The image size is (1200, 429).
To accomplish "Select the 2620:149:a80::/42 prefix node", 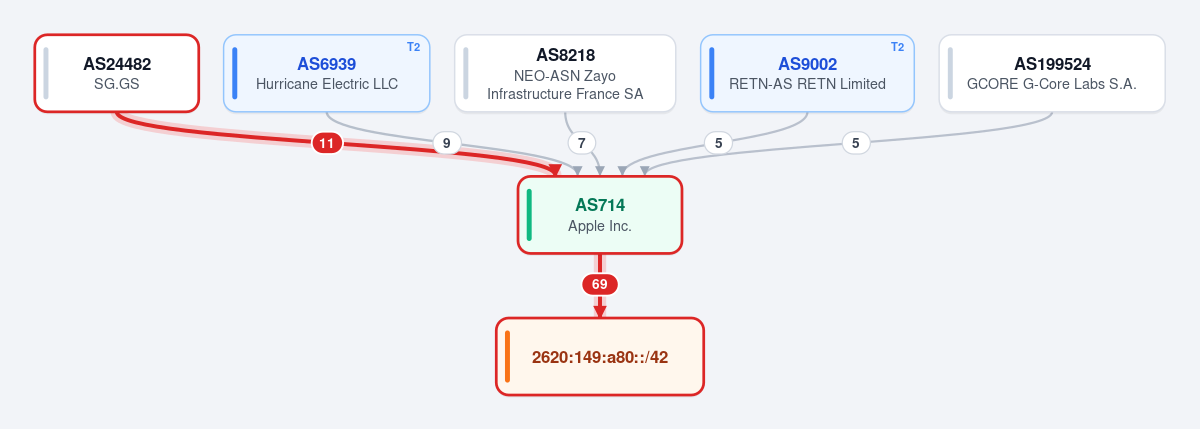I will point(600,357).
